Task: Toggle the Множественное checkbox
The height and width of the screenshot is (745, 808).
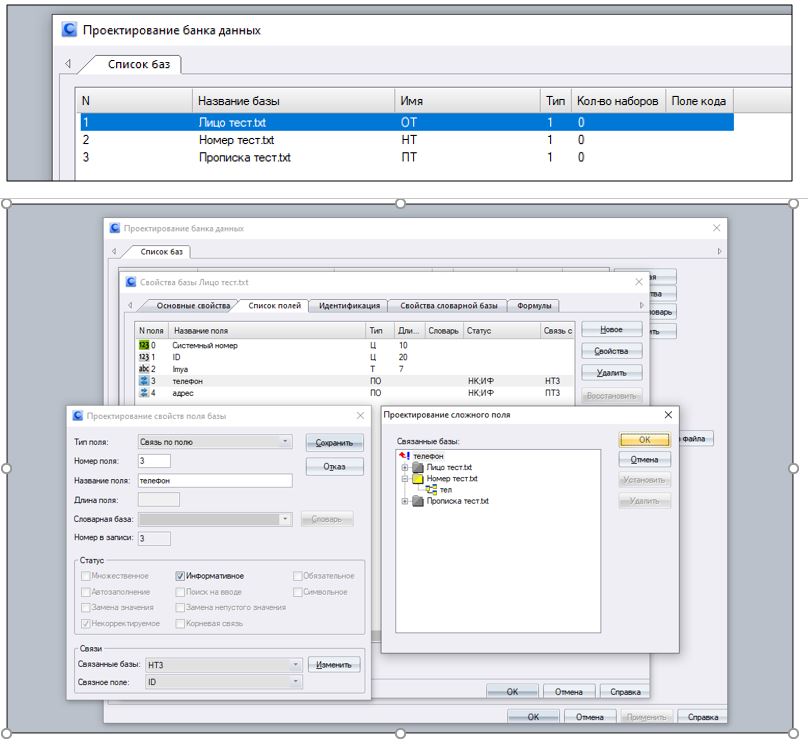Action: (x=86, y=575)
